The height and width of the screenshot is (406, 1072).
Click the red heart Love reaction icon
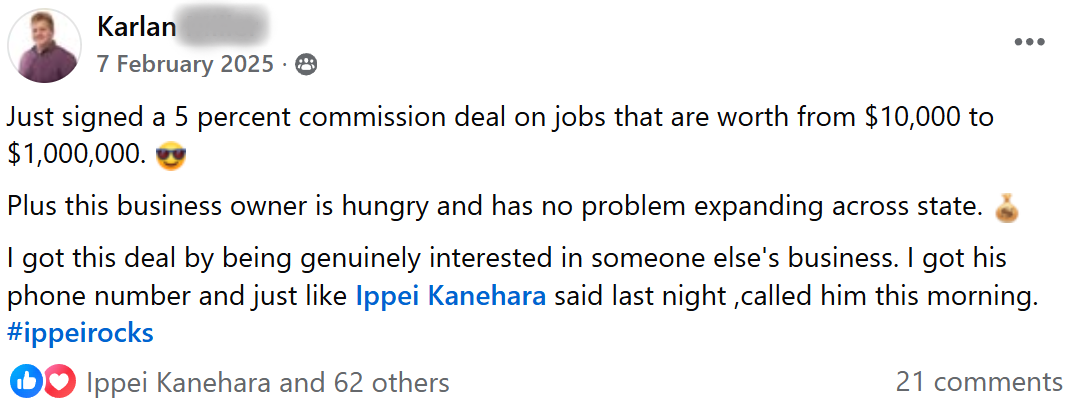pos(59,381)
